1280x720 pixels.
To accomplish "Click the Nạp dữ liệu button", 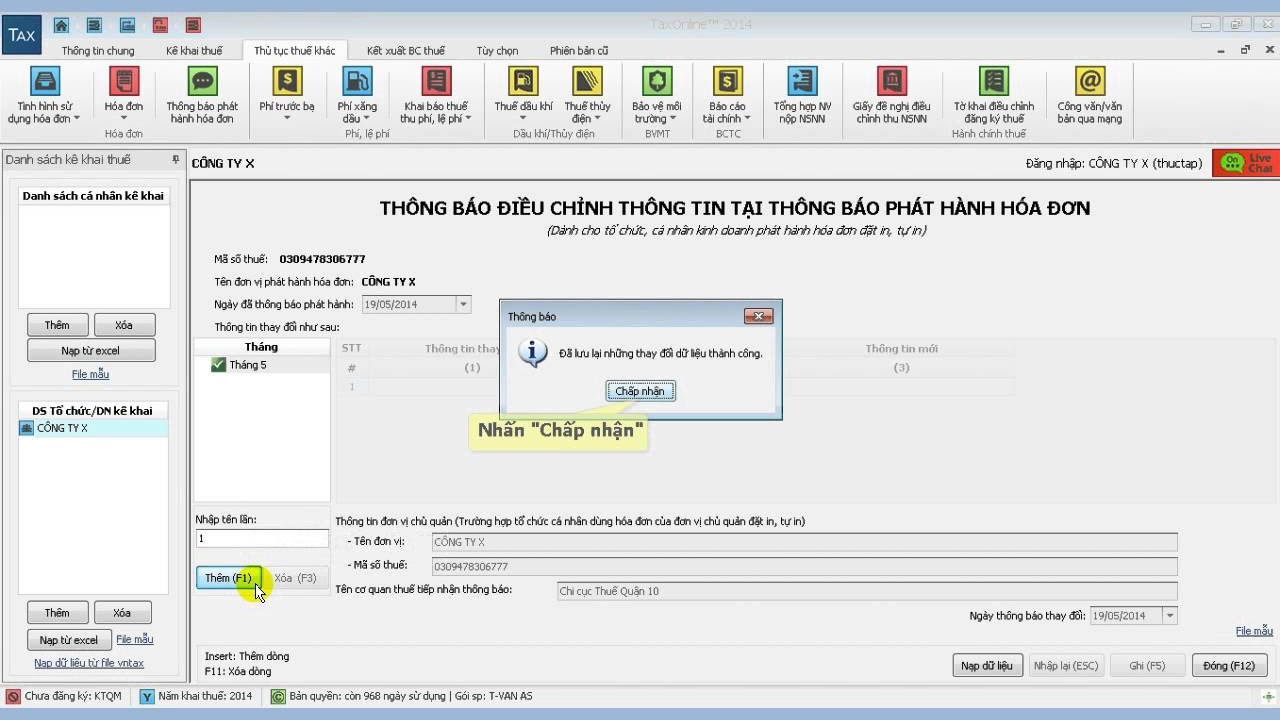I will pos(987,666).
